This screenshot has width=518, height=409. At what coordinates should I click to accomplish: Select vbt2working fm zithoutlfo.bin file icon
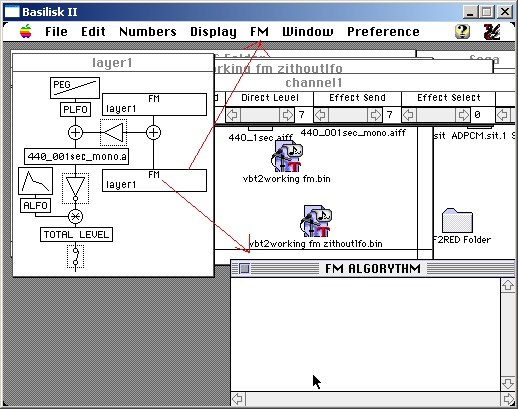[x=316, y=221]
